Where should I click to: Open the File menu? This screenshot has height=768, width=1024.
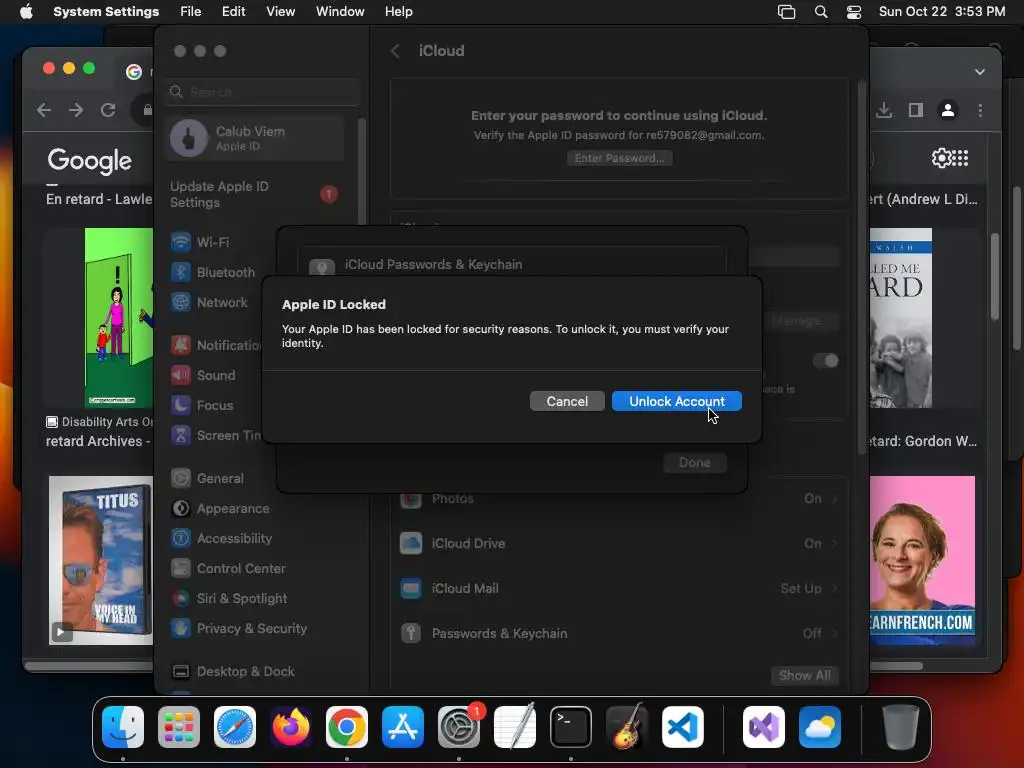tap(191, 12)
